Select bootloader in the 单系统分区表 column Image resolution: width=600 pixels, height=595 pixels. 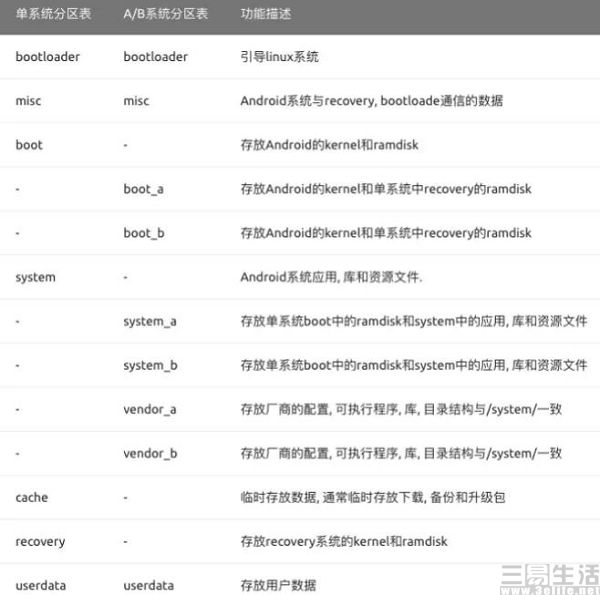click(47, 57)
